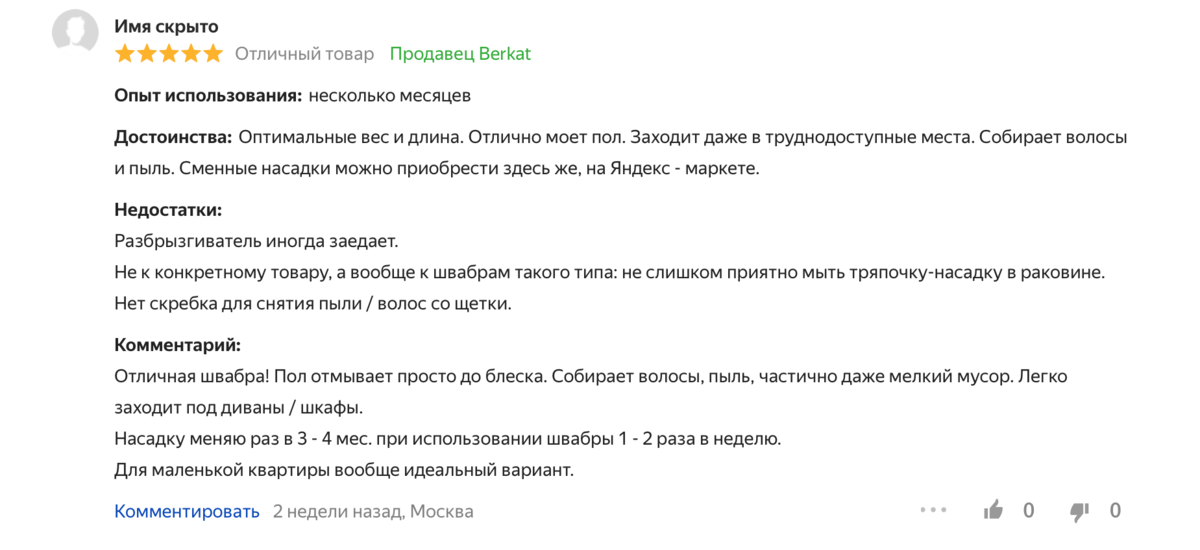Click the dislike count number
Image resolution: width=1200 pixels, height=550 pixels.
1115,511
